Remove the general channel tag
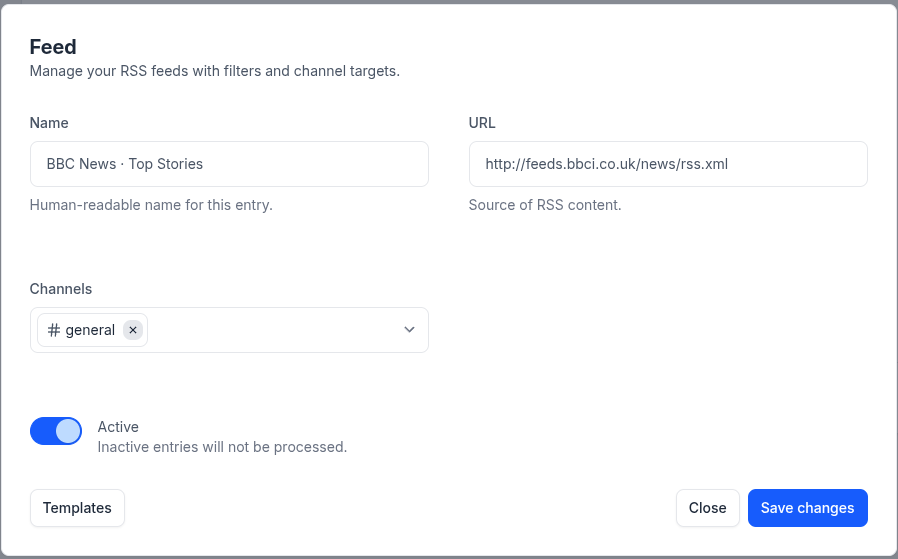Image resolution: width=898 pixels, height=559 pixels. tap(133, 330)
